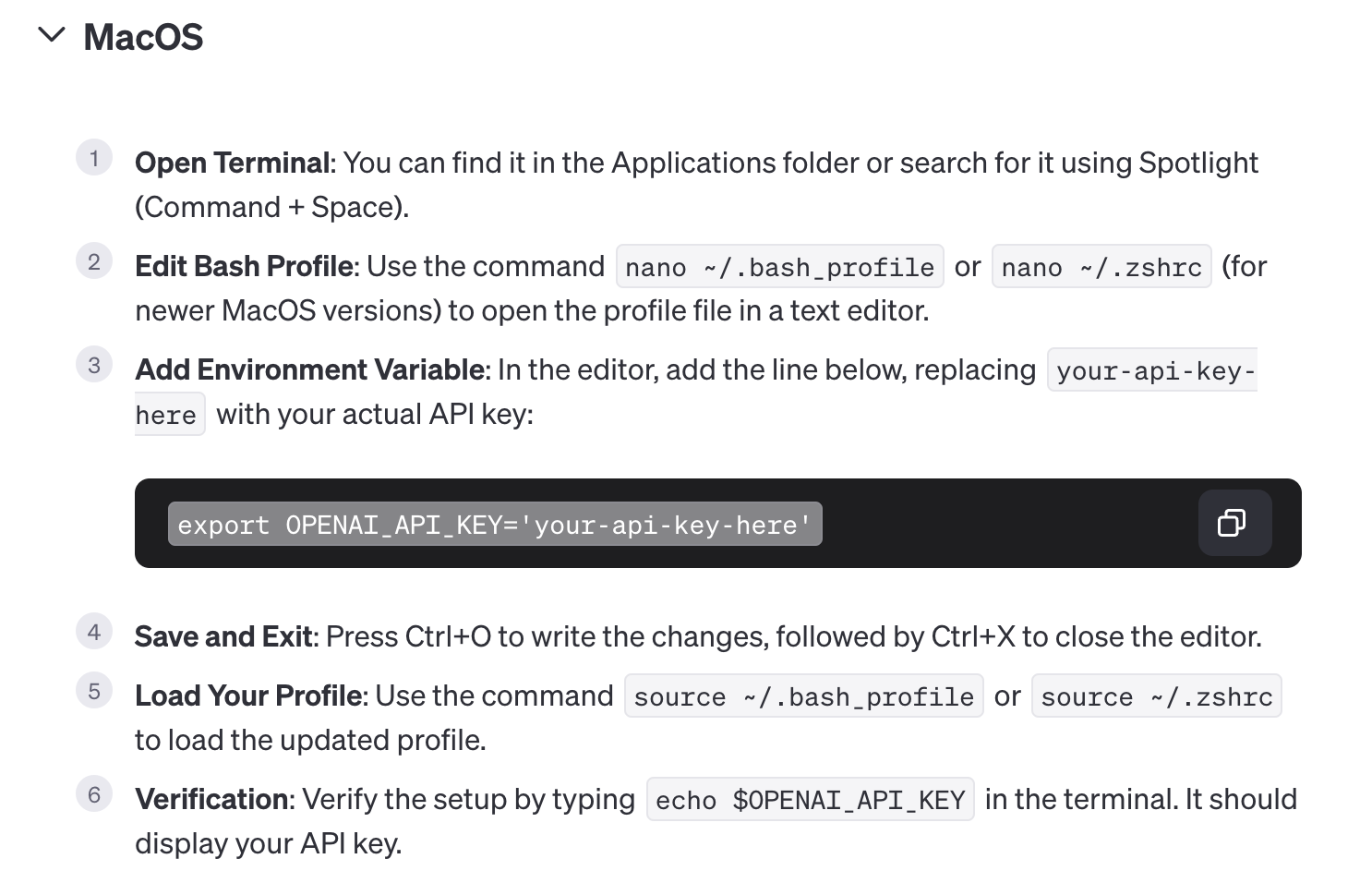The width and height of the screenshot is (1372, 883).
Task: Click the nano ~/.bash_profile inline code
Action: 779,267
